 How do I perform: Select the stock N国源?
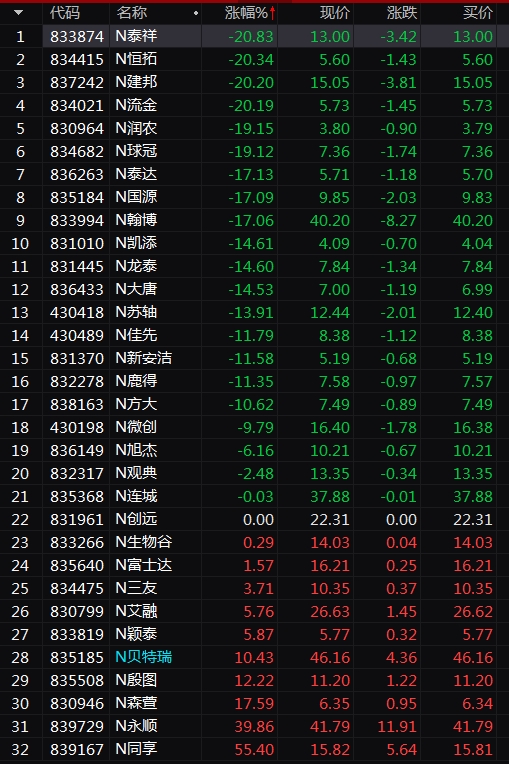click(136, 197)
